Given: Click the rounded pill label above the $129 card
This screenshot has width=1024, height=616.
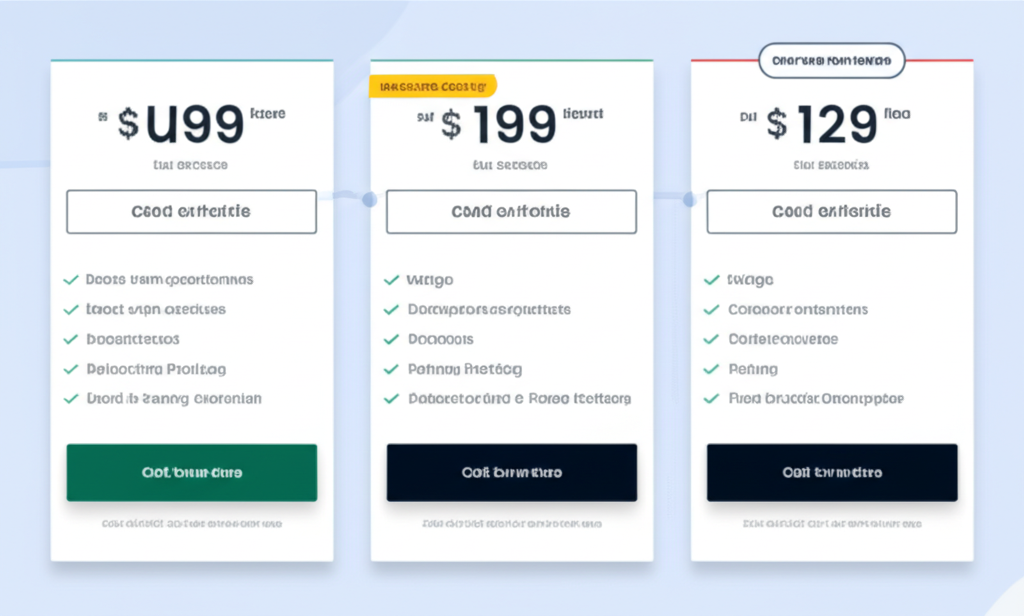Looking at the screenshot, I should click(831, 61).
